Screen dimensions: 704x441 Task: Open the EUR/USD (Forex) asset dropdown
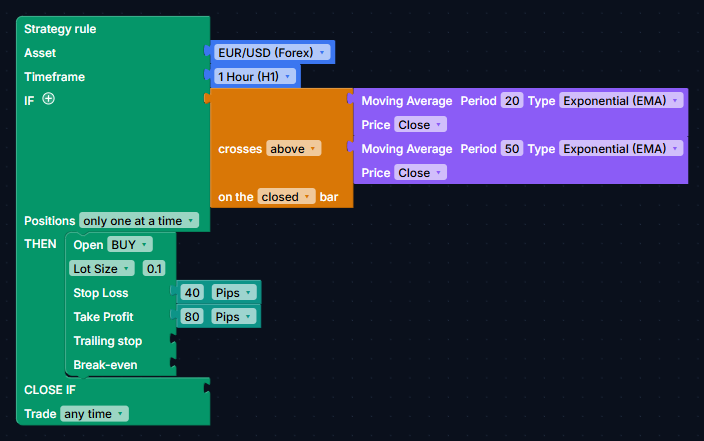(x=272, y=53)
